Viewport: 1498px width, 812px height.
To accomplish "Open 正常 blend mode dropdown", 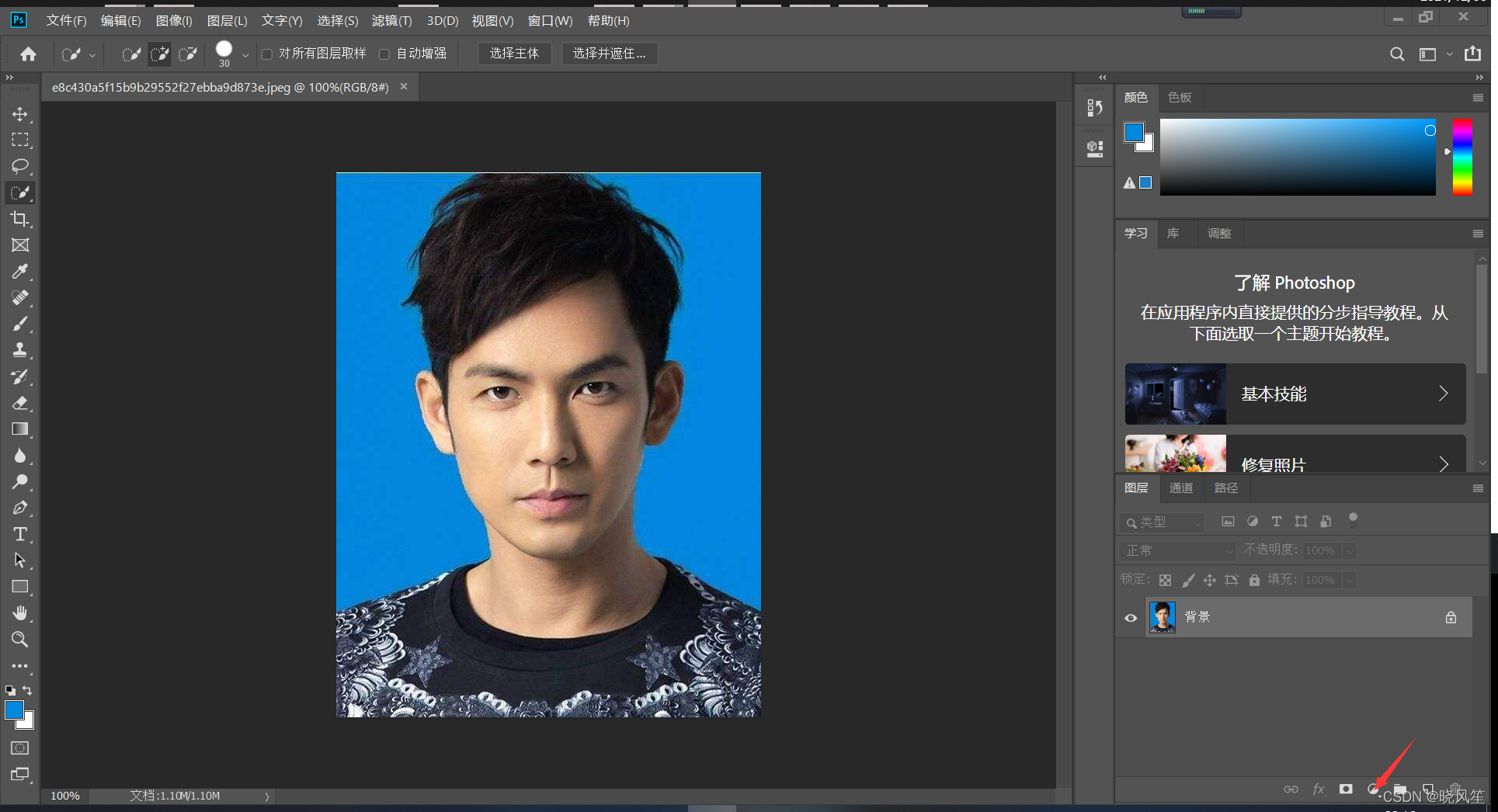I will 1177,550.
